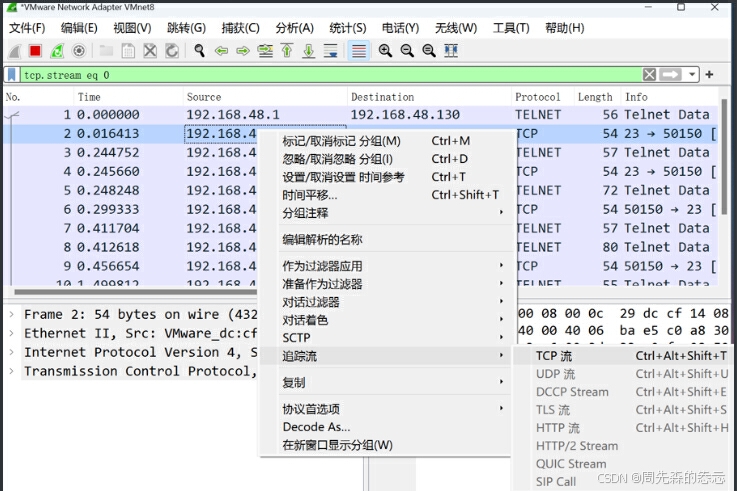Reload this capture file icon
Viewport: 737px width, 491px height.
[x=172, y=51]
